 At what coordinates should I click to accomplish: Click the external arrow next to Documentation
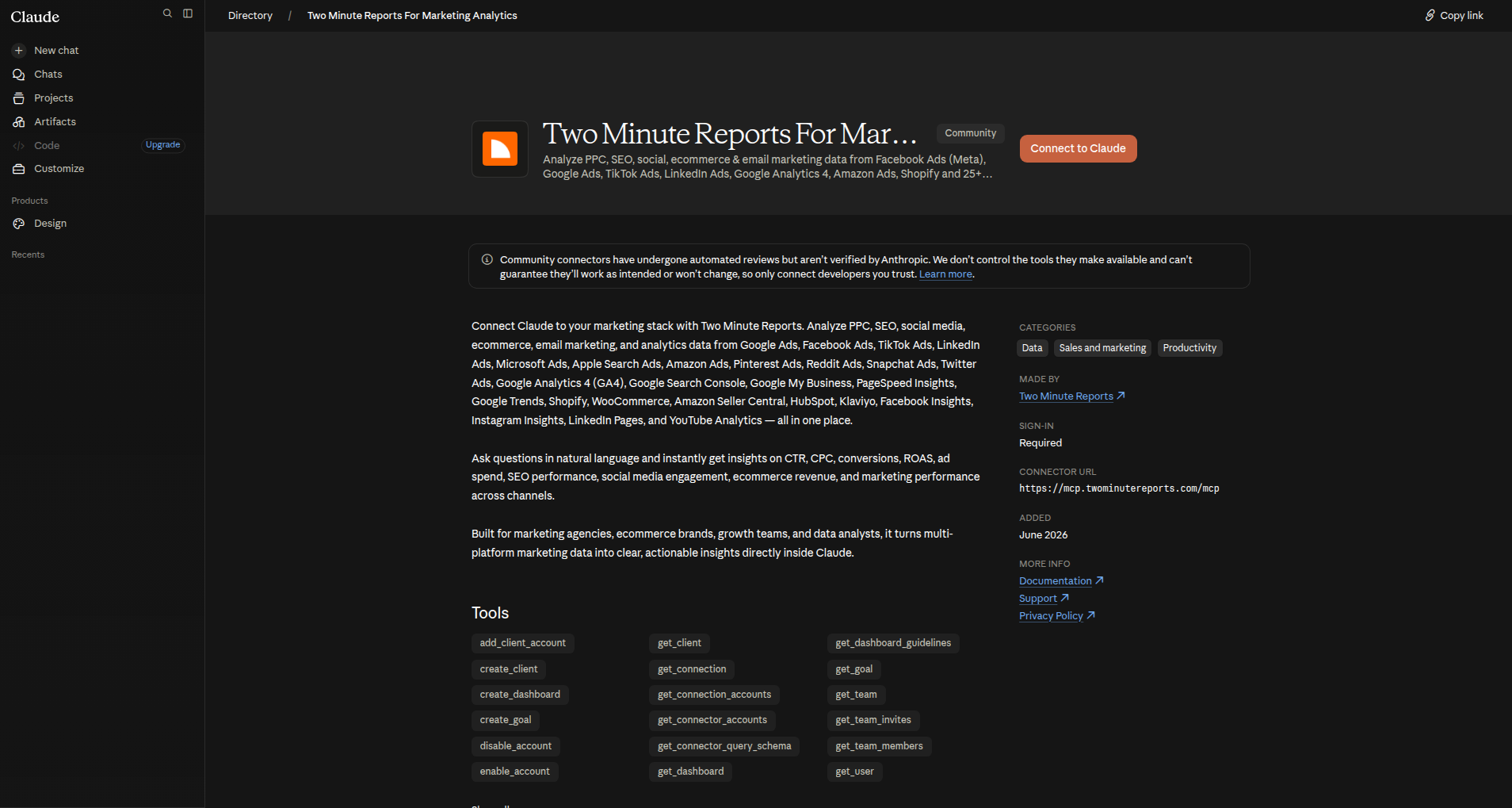1099,580
